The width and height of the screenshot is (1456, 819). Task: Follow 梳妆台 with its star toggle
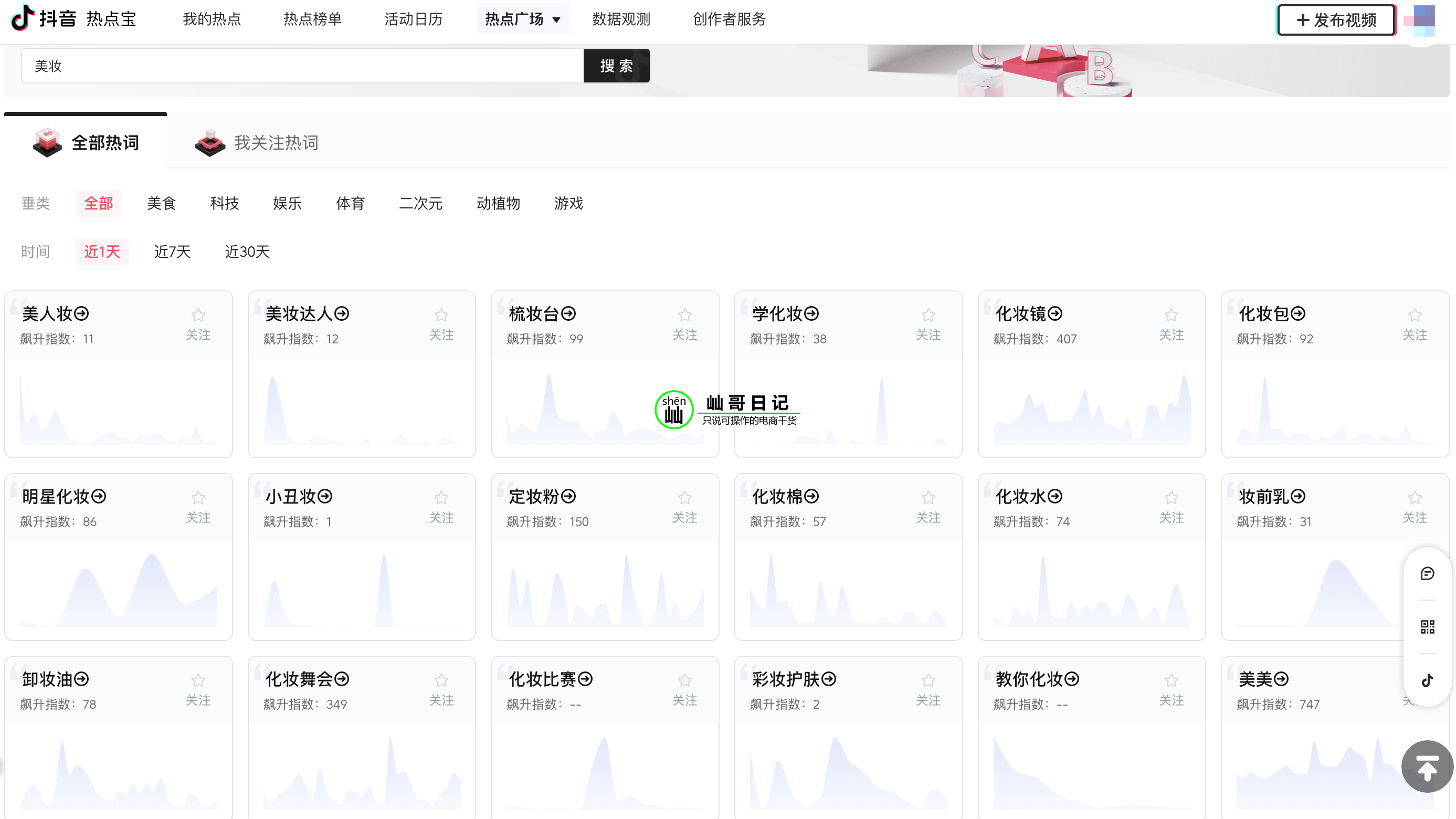[684, 316]
